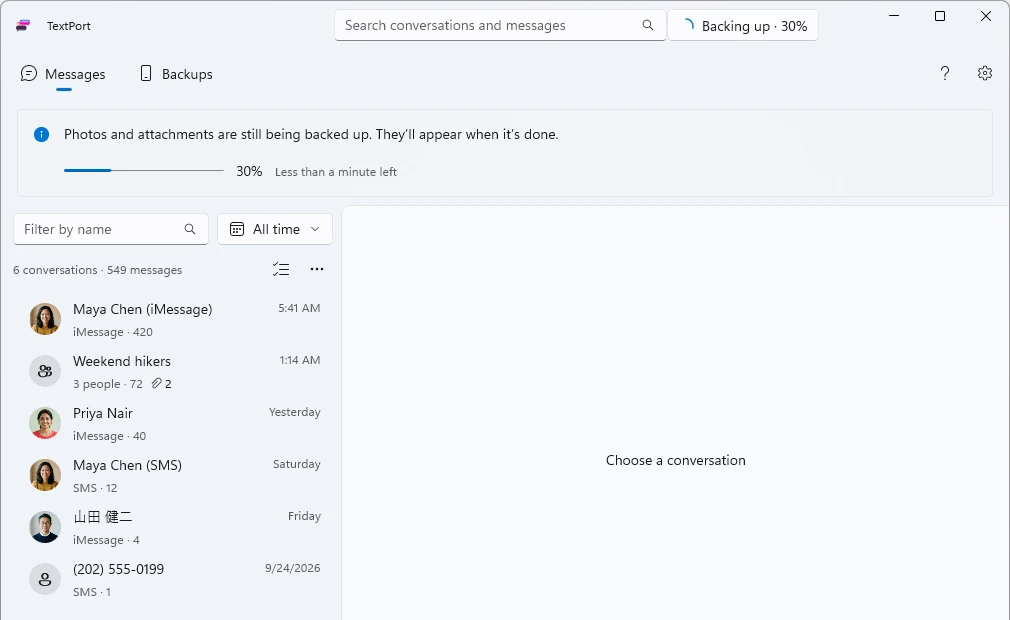The height and width of the screenshot is (620, 1010).
Task: Click the 山田 健二 avatar photo
Action: pos(45,527)
